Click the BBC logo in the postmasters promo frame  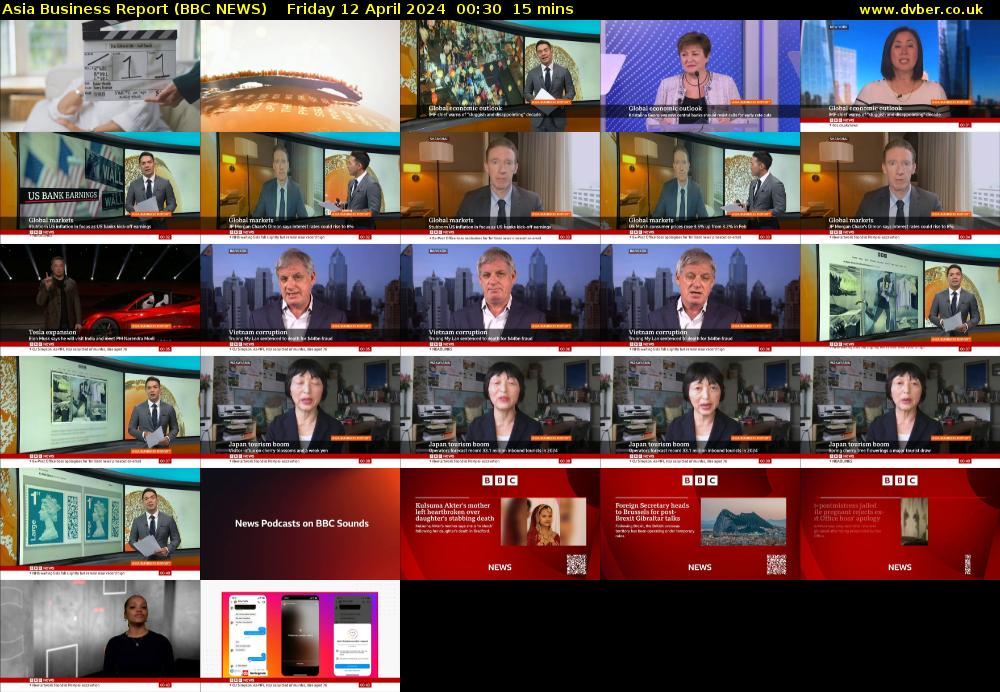899,481
